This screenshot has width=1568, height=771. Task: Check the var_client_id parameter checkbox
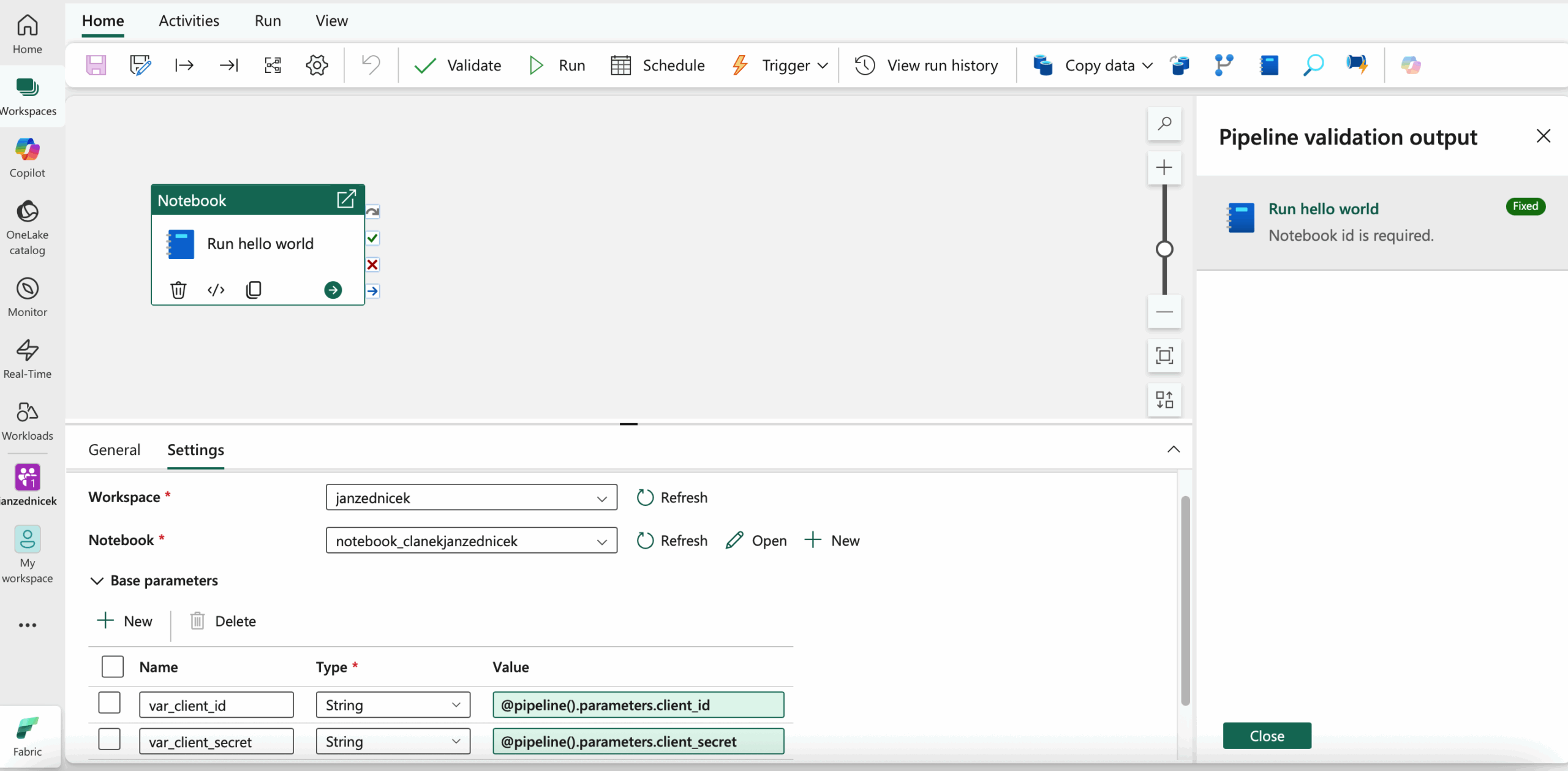110,703
